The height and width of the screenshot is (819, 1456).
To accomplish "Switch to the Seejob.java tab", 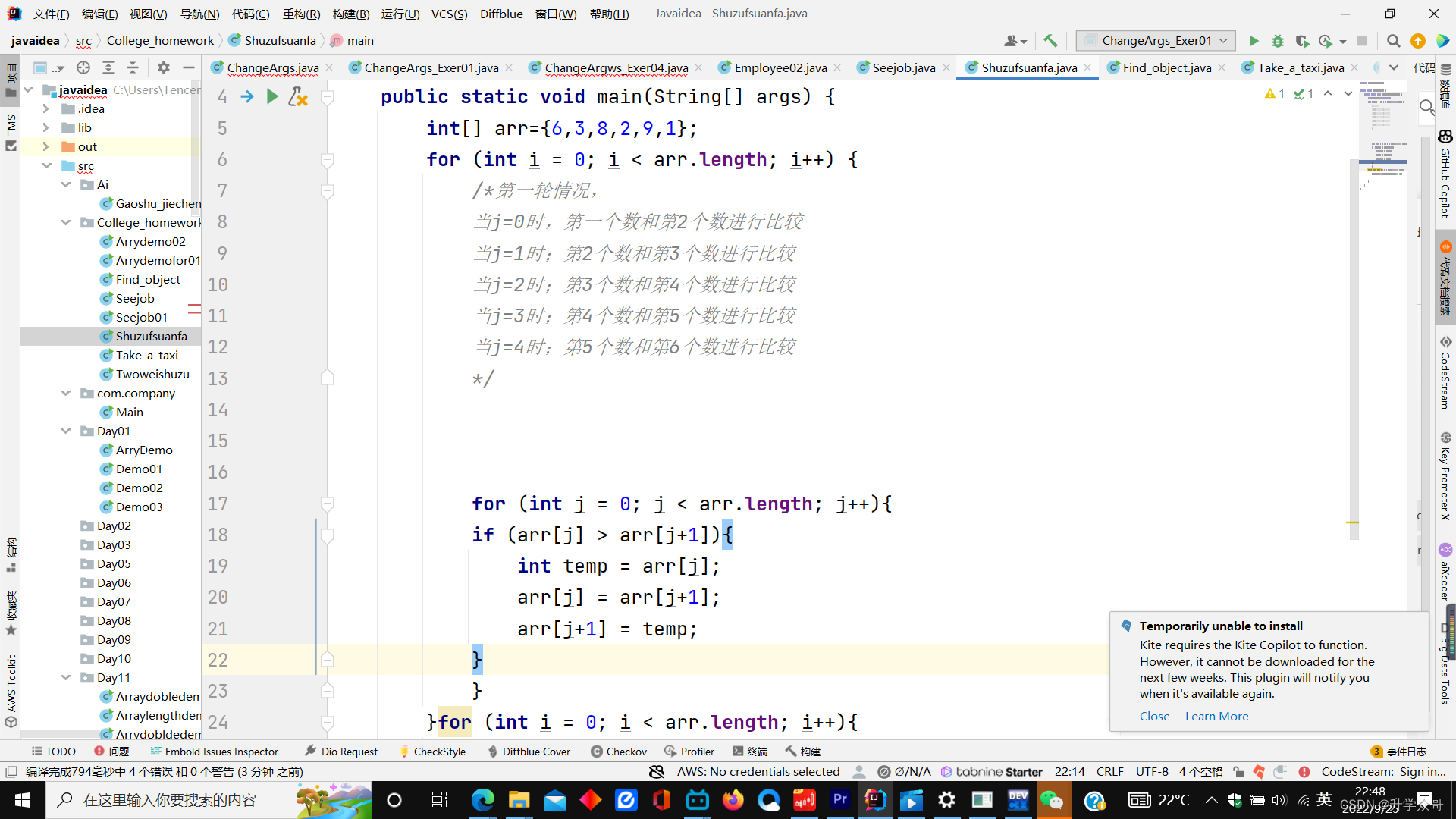I will click(x=903, y=67).
